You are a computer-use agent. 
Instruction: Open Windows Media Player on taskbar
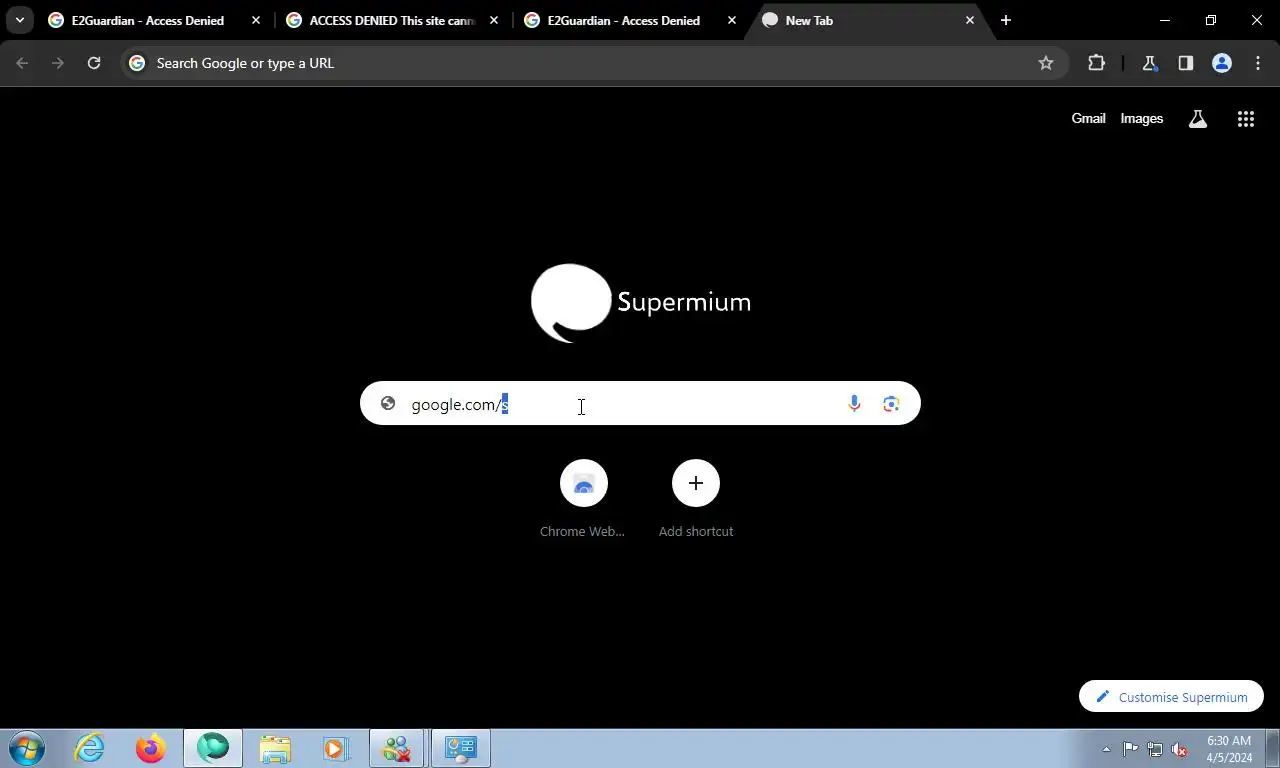click(336, 748)
